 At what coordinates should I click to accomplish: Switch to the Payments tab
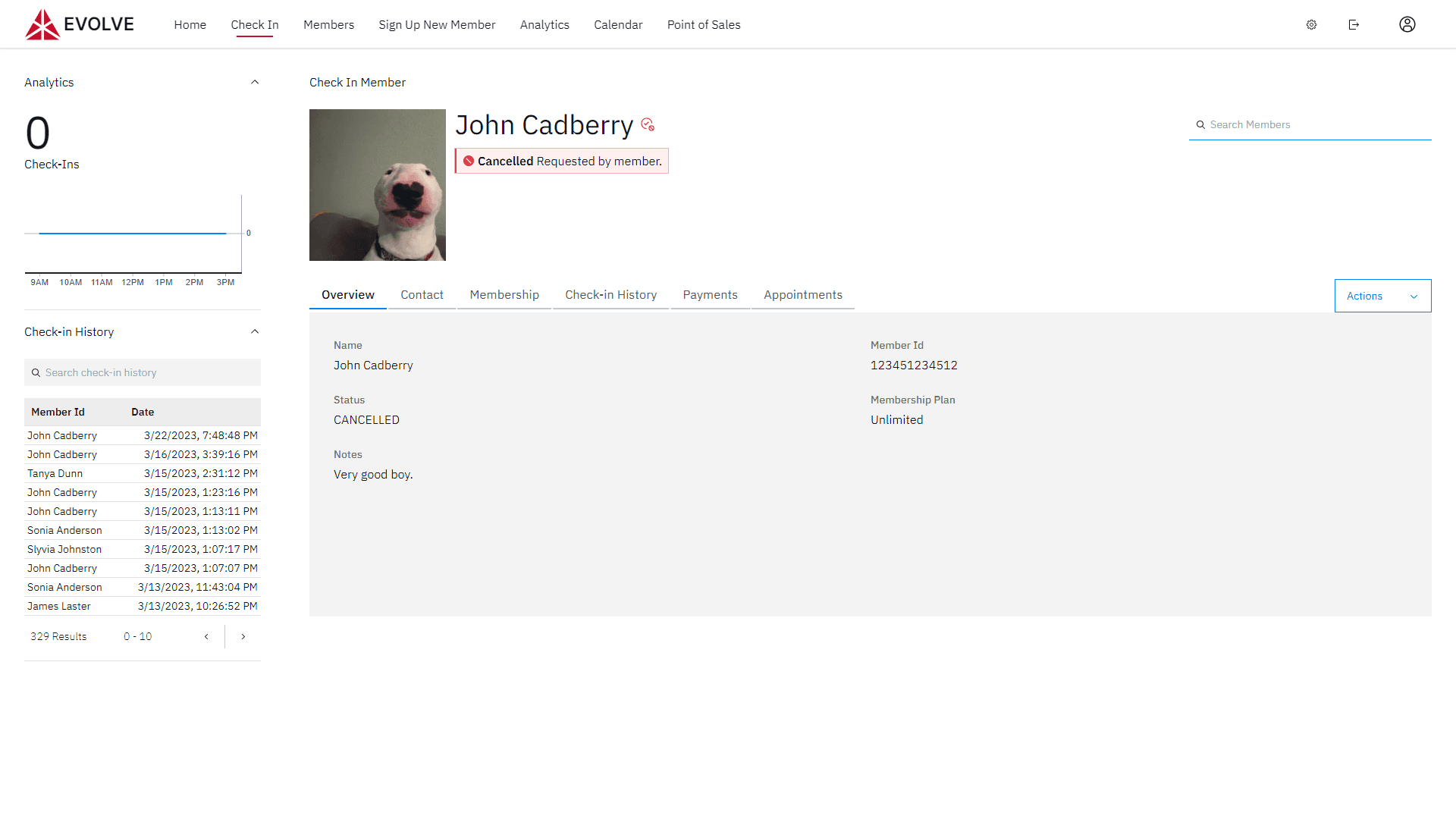pyautogui.click(x=710, y=294)
